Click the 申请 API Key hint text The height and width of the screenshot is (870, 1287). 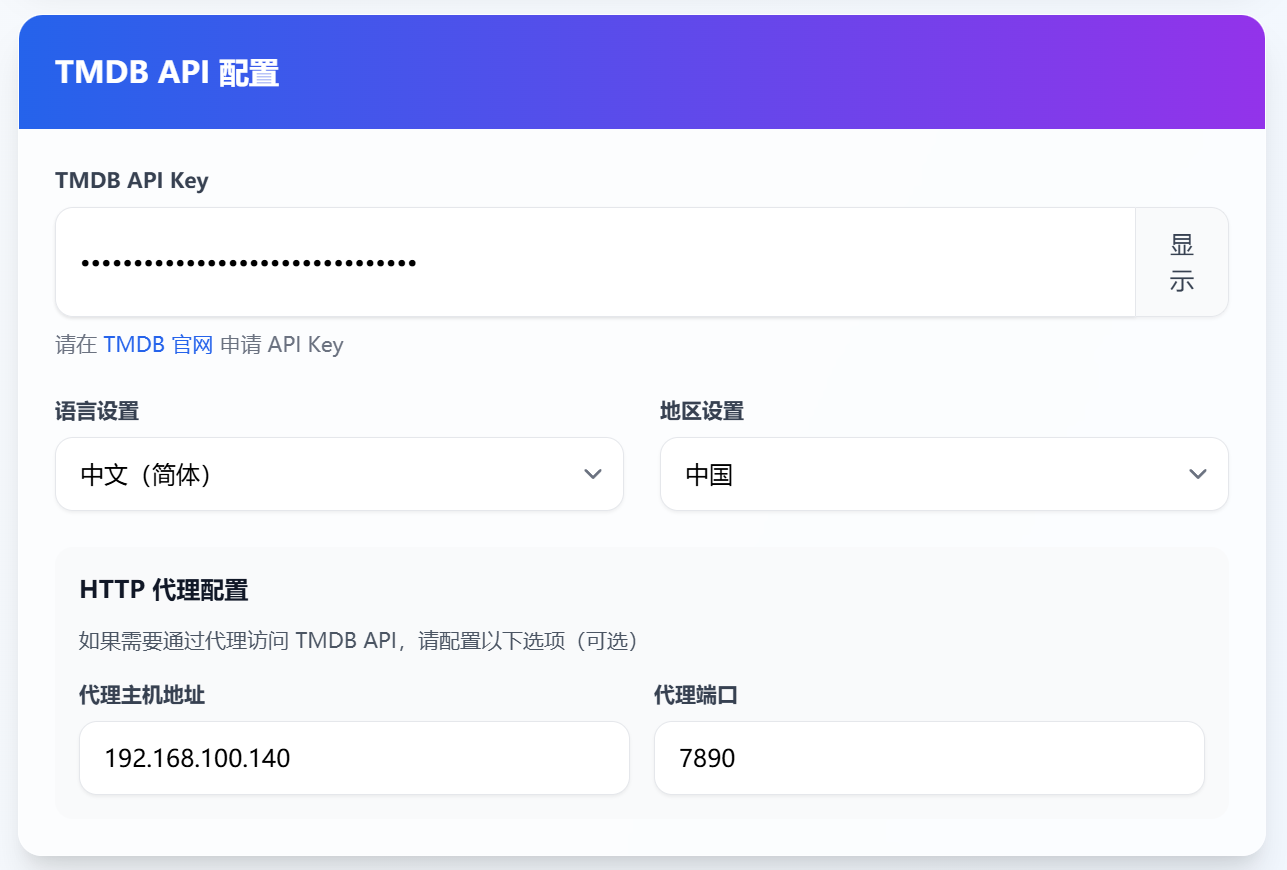point(281,345)
